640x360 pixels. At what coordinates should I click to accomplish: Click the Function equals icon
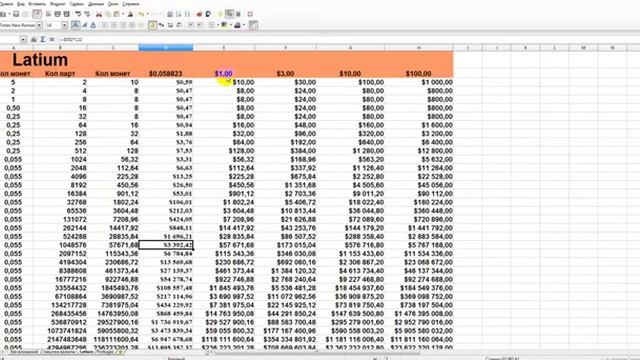pos(52,40)
